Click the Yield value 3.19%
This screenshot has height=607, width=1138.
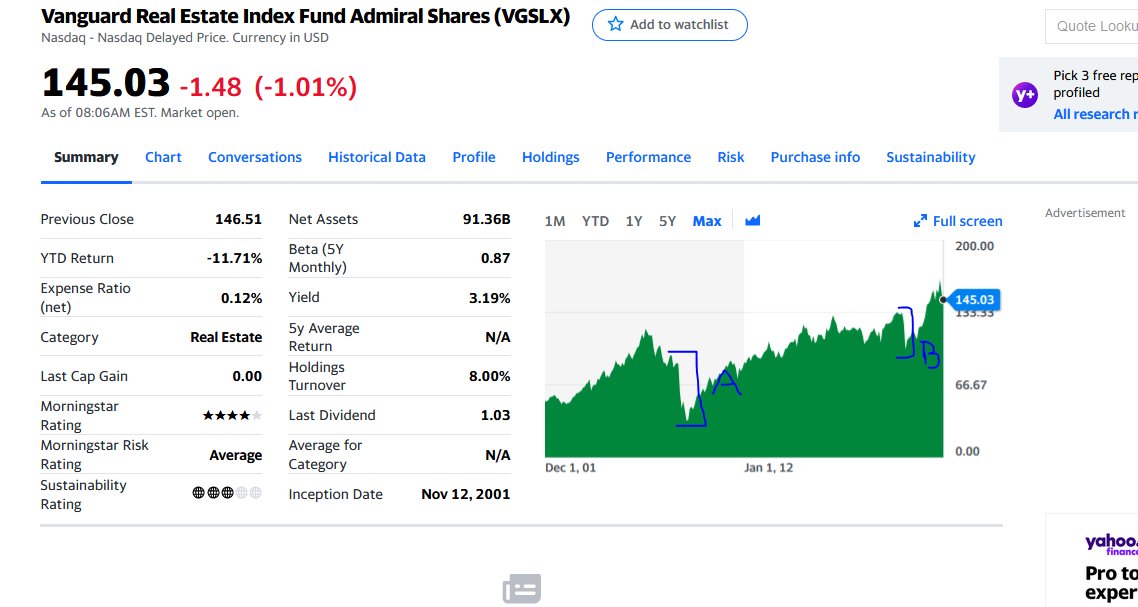tap(489, 298)
